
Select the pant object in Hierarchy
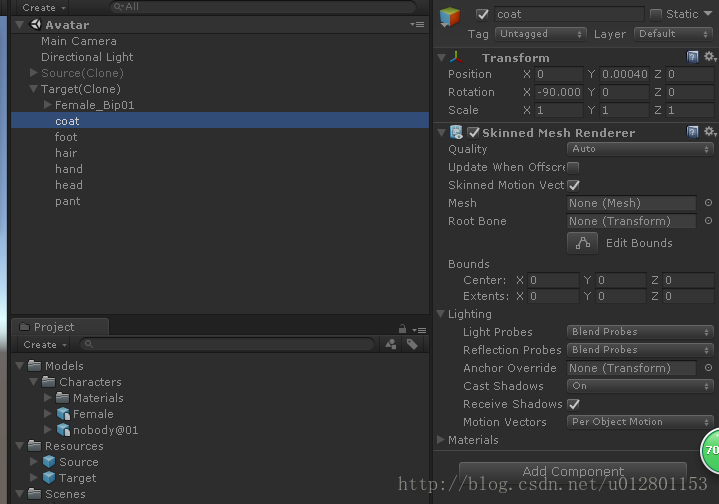tap(67, 201)
